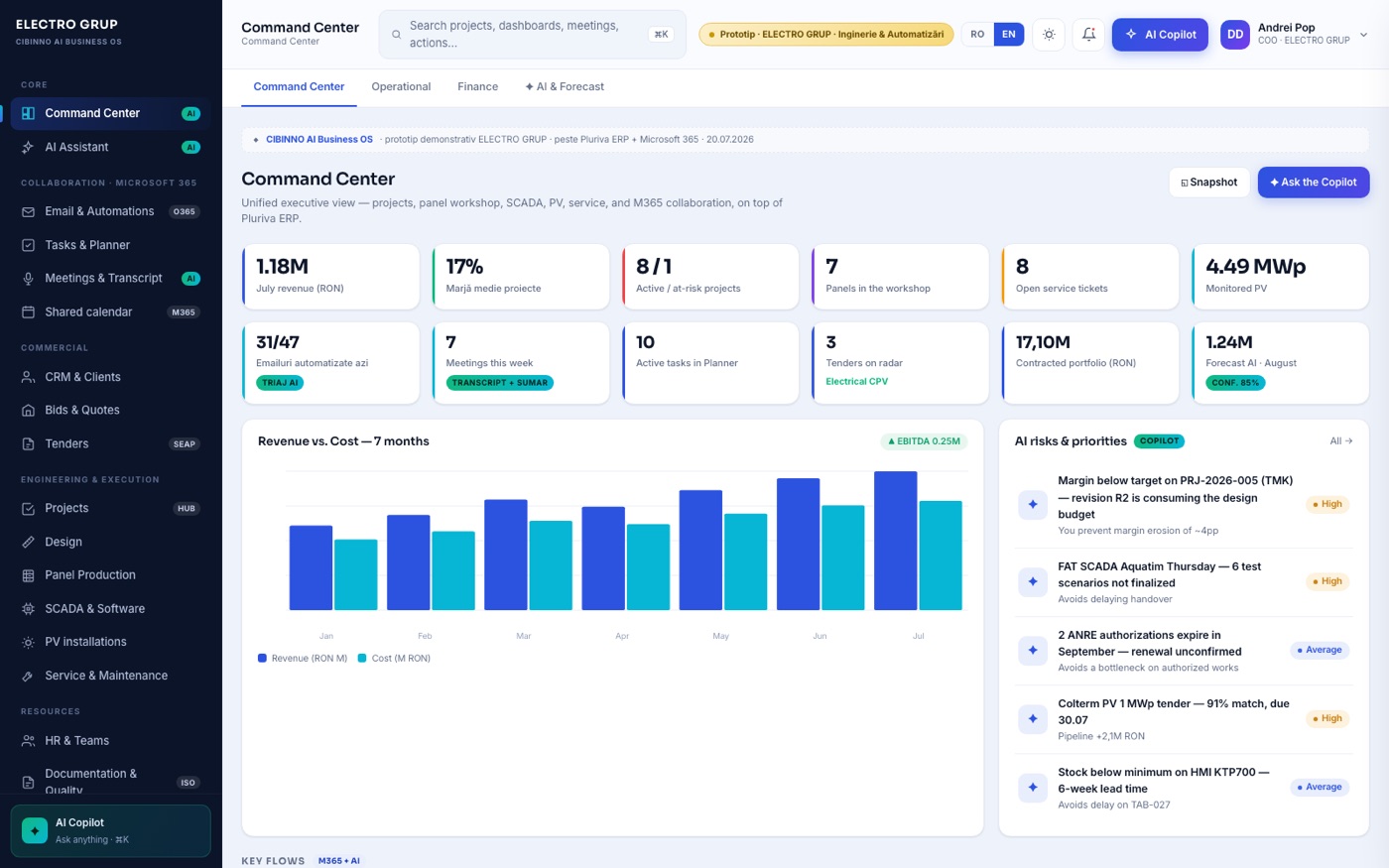Open notifications bell icon

(x=1088, y=35)
